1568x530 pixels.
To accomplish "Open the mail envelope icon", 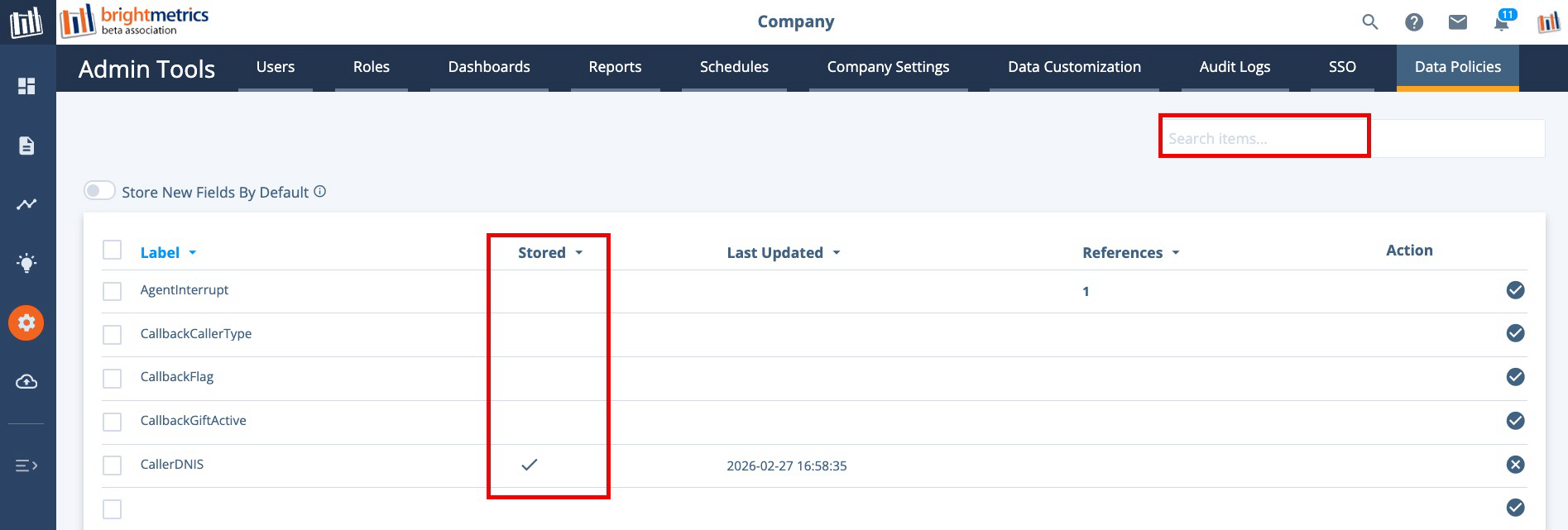I will coord(1458,22).
